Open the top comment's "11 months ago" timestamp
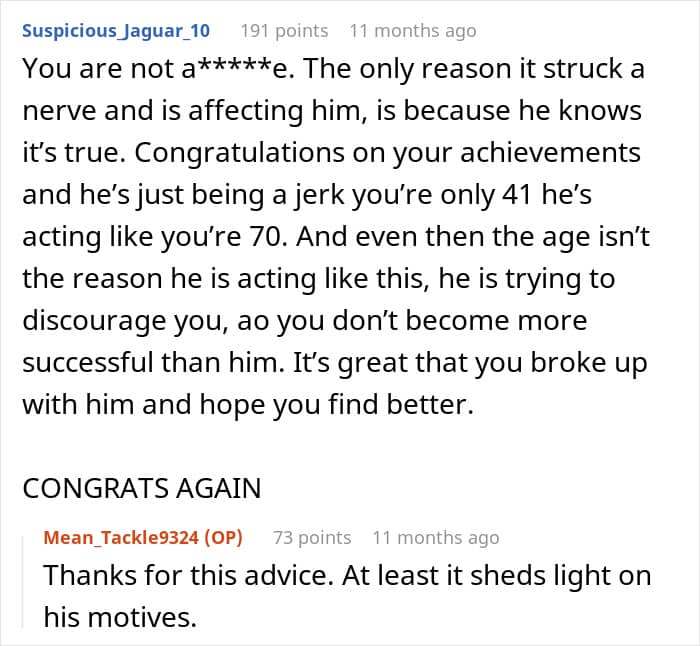 click(x=412, y=30)
